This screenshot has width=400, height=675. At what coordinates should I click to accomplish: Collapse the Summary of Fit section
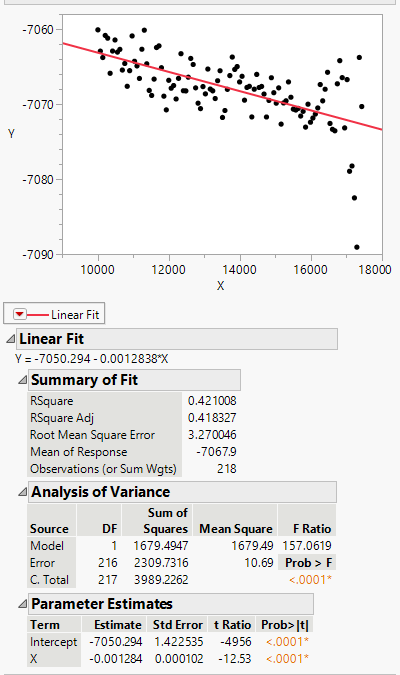[22, 380]
